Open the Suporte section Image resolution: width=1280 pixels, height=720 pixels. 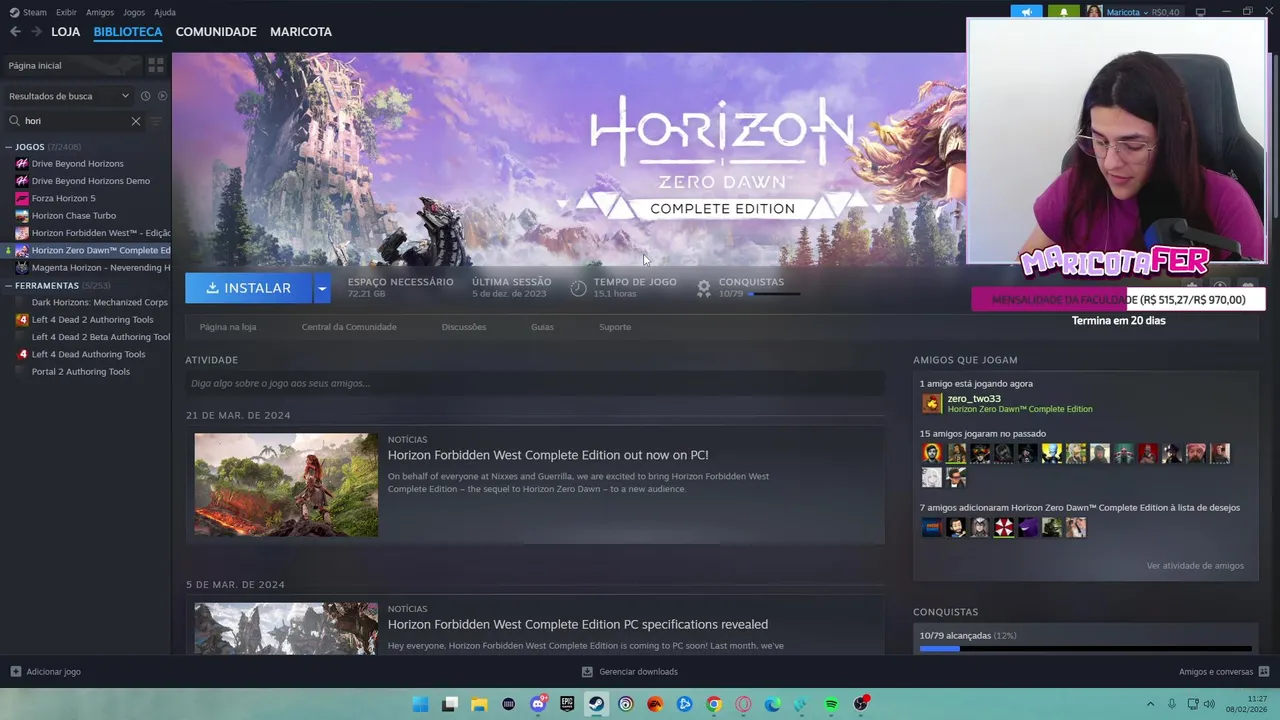pyautogui.click(x=615, y=327)
